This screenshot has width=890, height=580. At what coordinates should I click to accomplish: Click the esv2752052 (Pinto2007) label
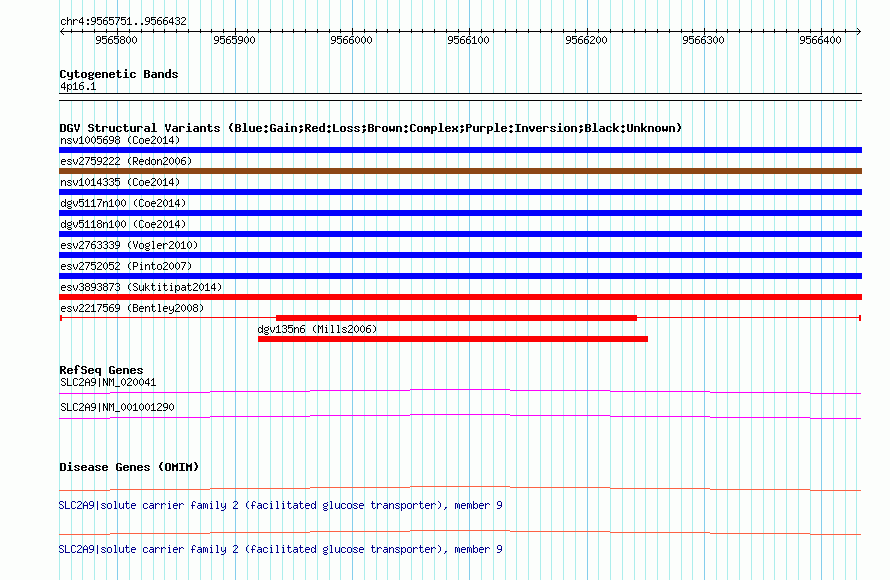126,266
